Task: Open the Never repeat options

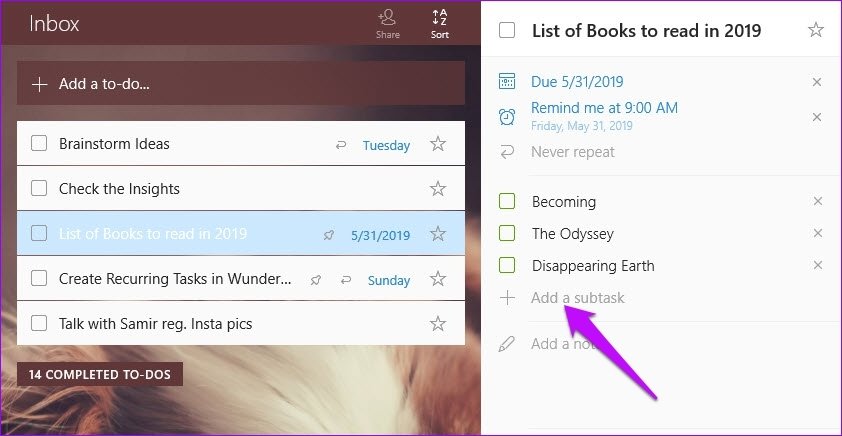Action: [572, 152]
